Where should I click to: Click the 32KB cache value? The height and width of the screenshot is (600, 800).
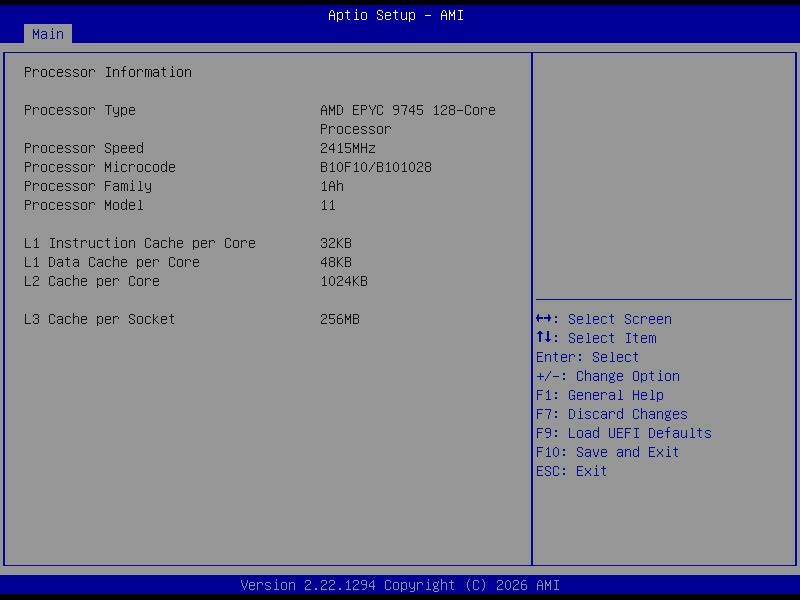tap(336, 243)
